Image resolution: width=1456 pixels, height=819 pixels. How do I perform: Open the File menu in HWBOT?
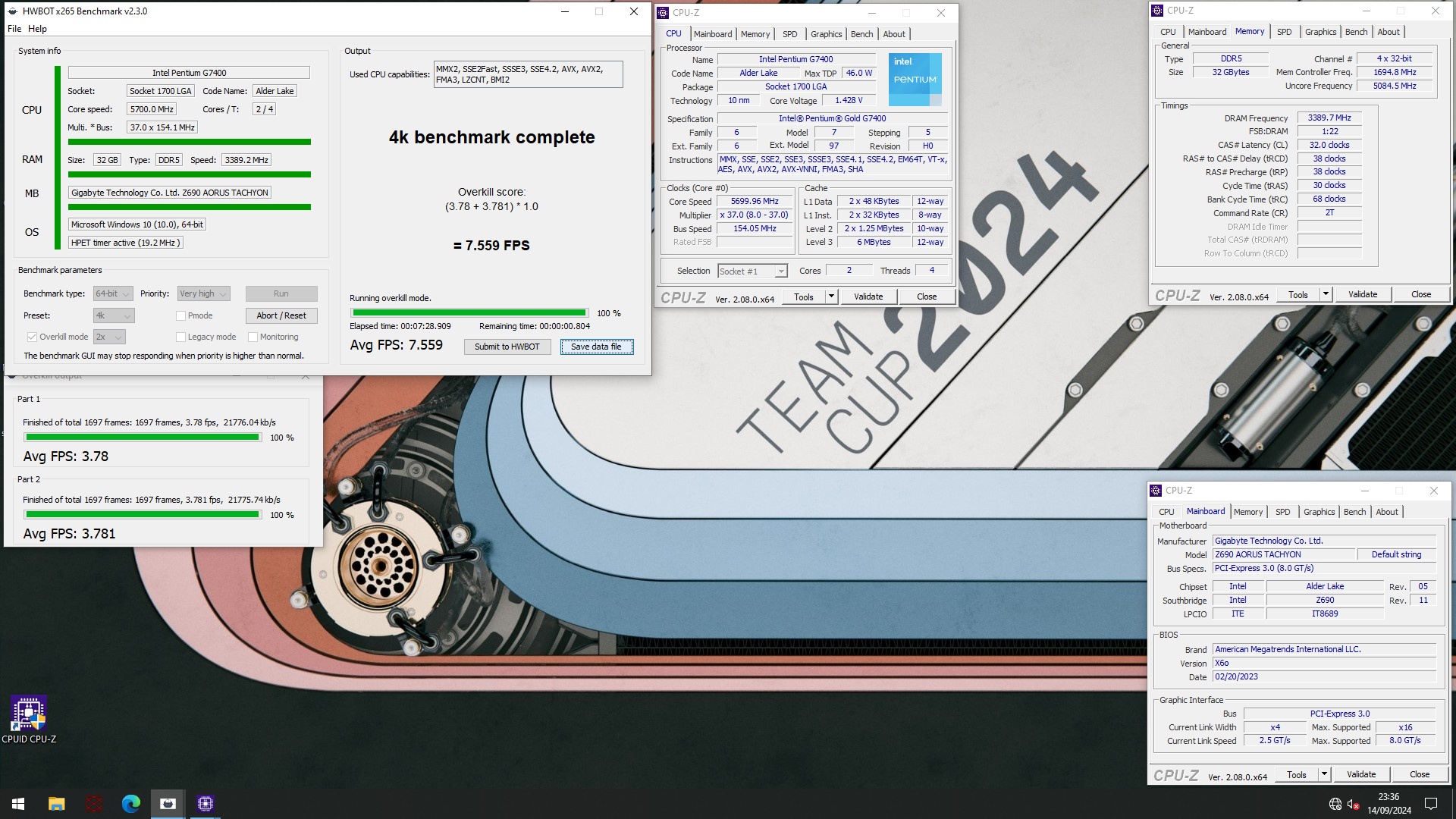[14, 29]
